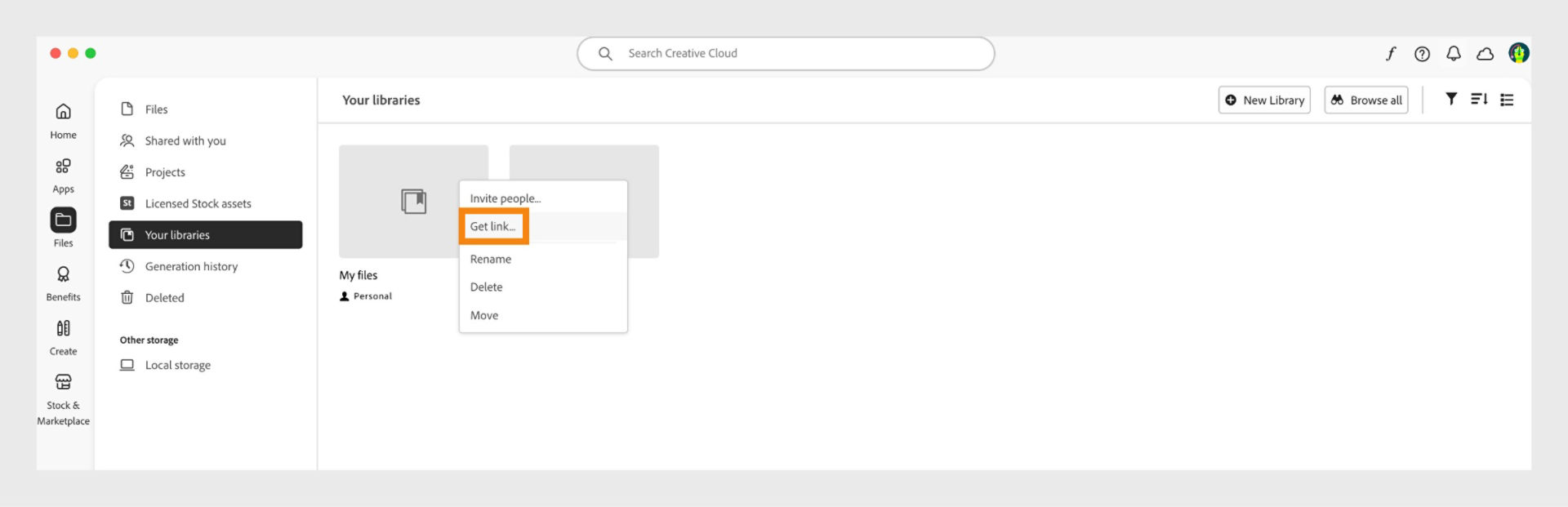The height and width of the screenshot is (507, 1568).
Task: Check cloud sync status icon
Action: pos(1485,54)
